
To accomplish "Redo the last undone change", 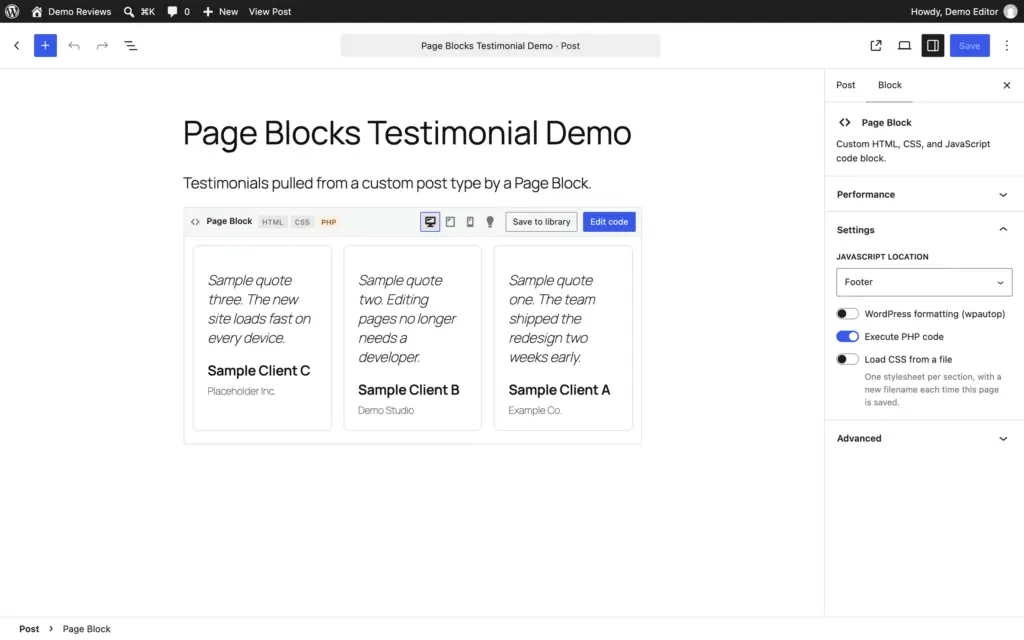I will pos(102,46).
